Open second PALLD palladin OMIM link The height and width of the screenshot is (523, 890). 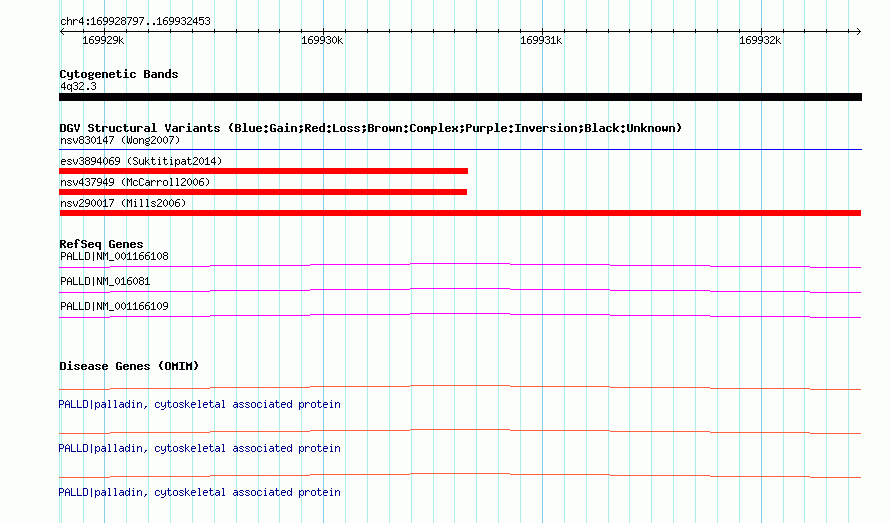(x=199, y=448)
